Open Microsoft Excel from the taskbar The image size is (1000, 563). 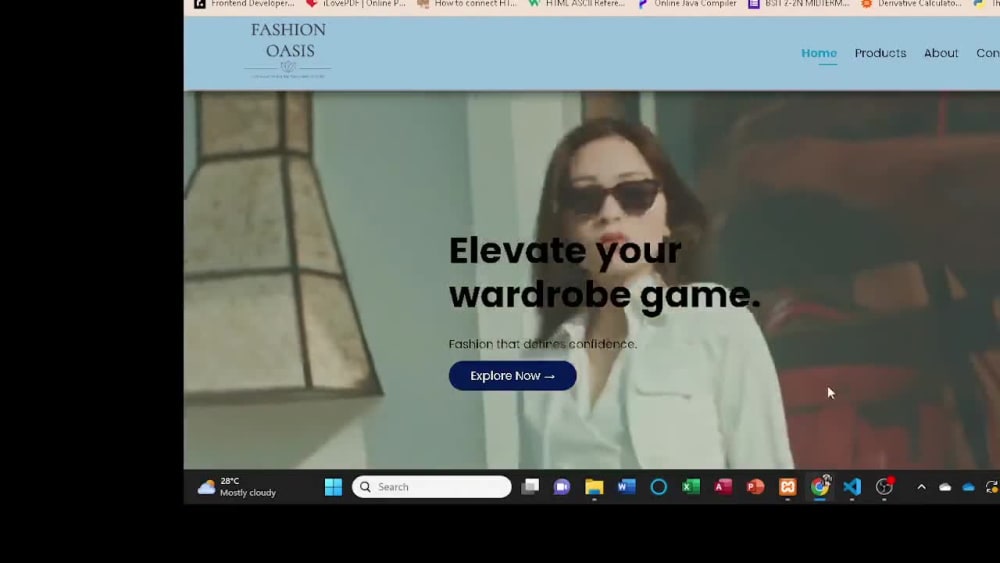pyautogui.click(x=691, y=487)
